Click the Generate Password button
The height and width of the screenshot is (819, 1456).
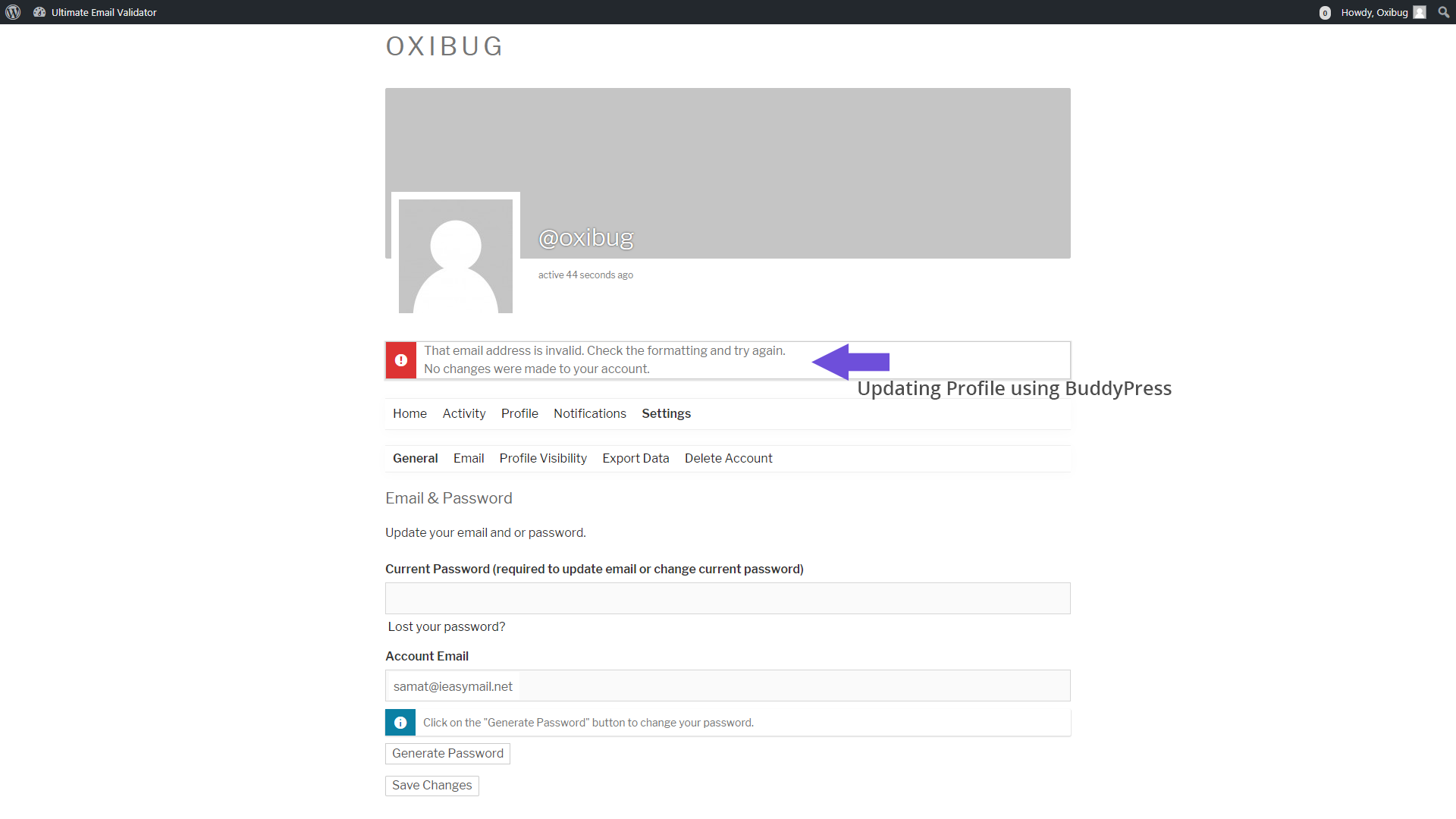coord(447,753)
